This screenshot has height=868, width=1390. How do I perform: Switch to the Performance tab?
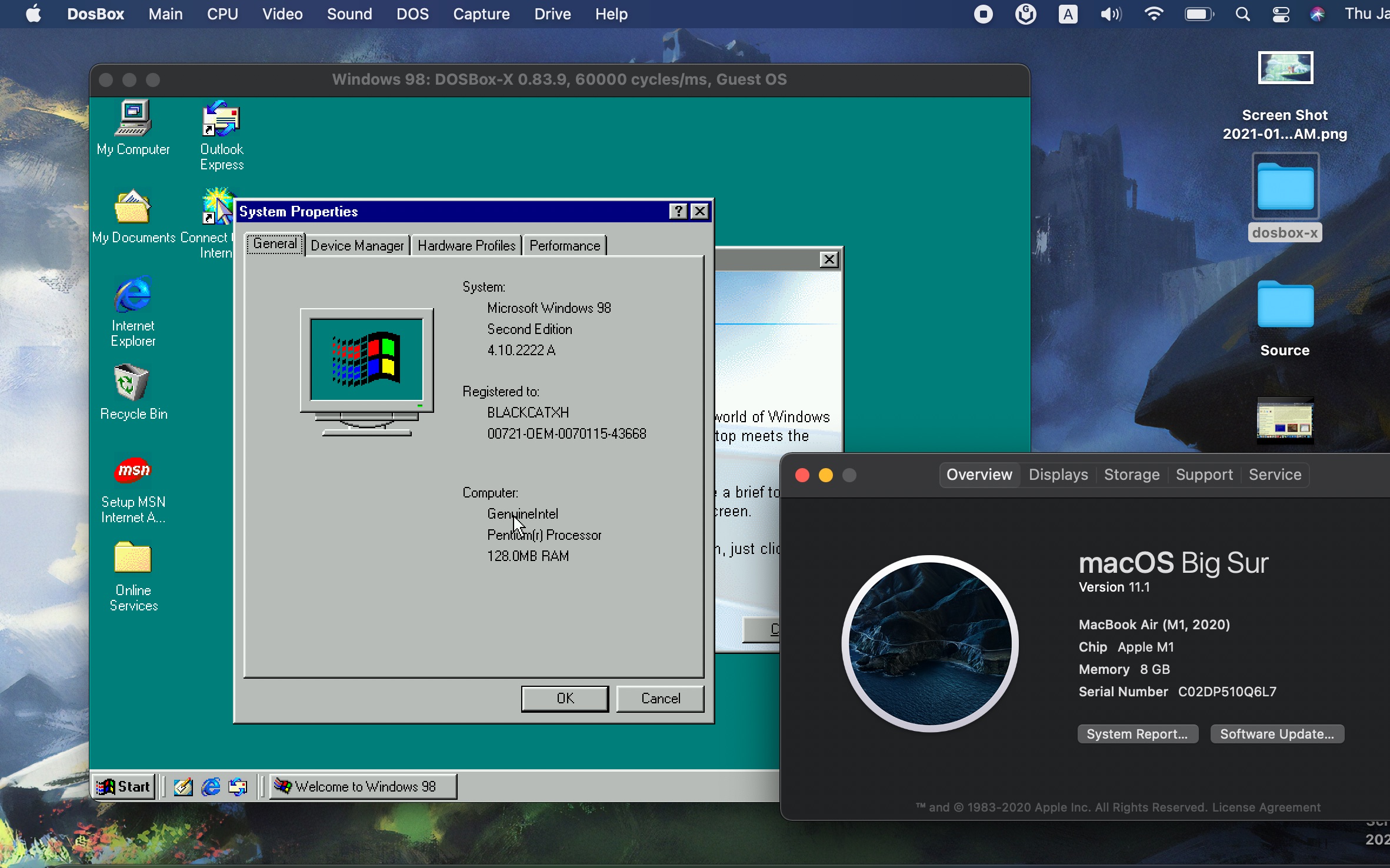[x=564, y=246]
